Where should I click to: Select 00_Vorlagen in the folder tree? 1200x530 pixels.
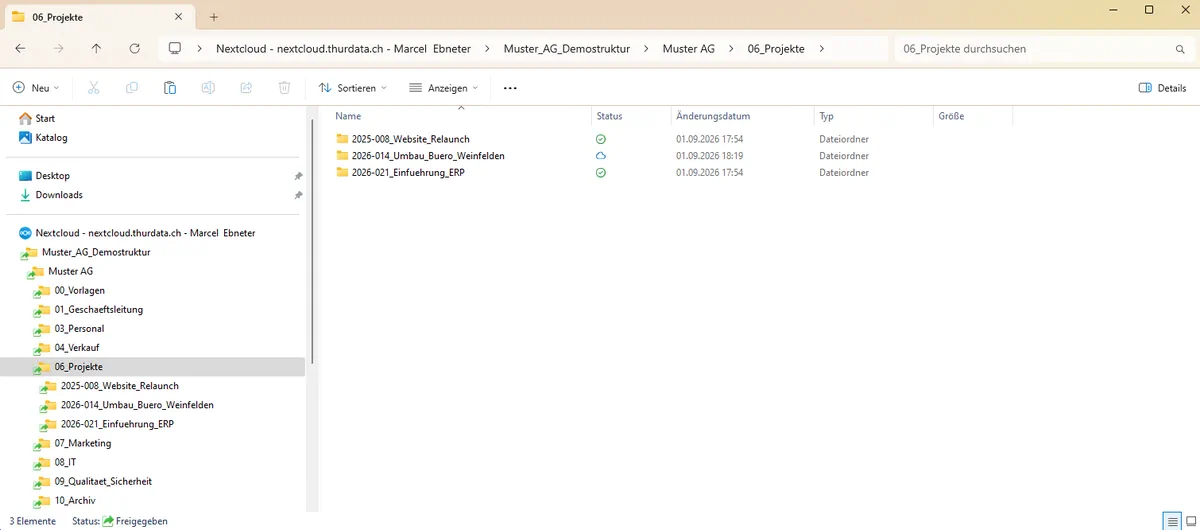tap(79, 291)
